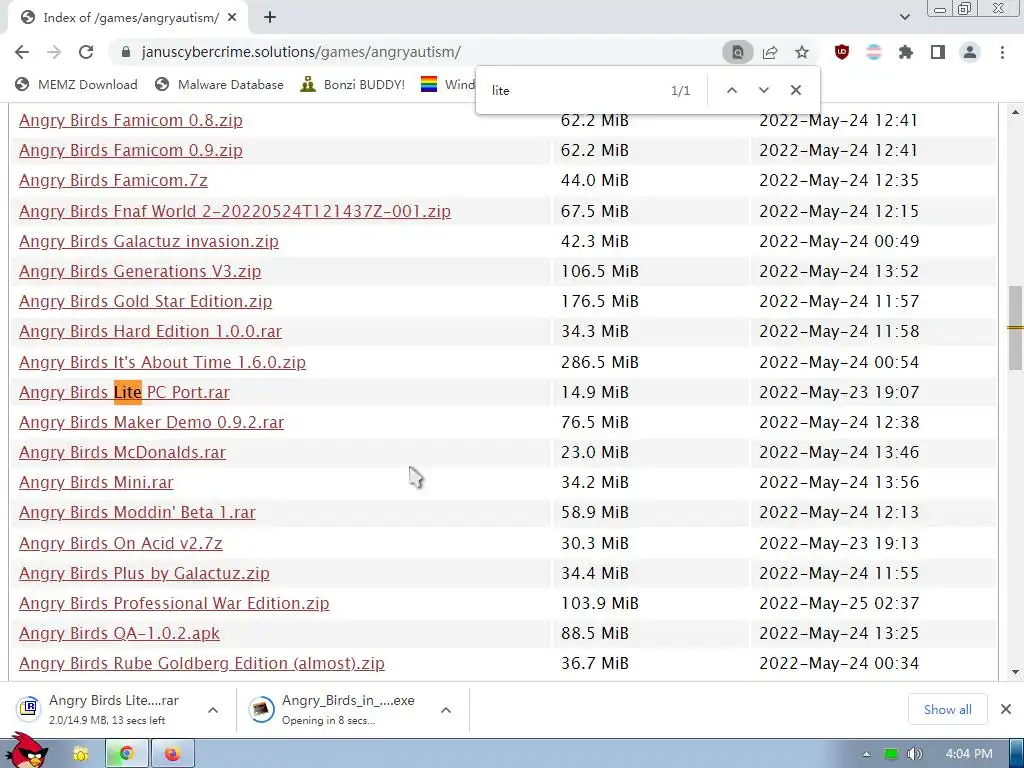This screenshot has width=1024, height=768.
Task: Toggle the browser side panel
Action: (x=938, y=52)
